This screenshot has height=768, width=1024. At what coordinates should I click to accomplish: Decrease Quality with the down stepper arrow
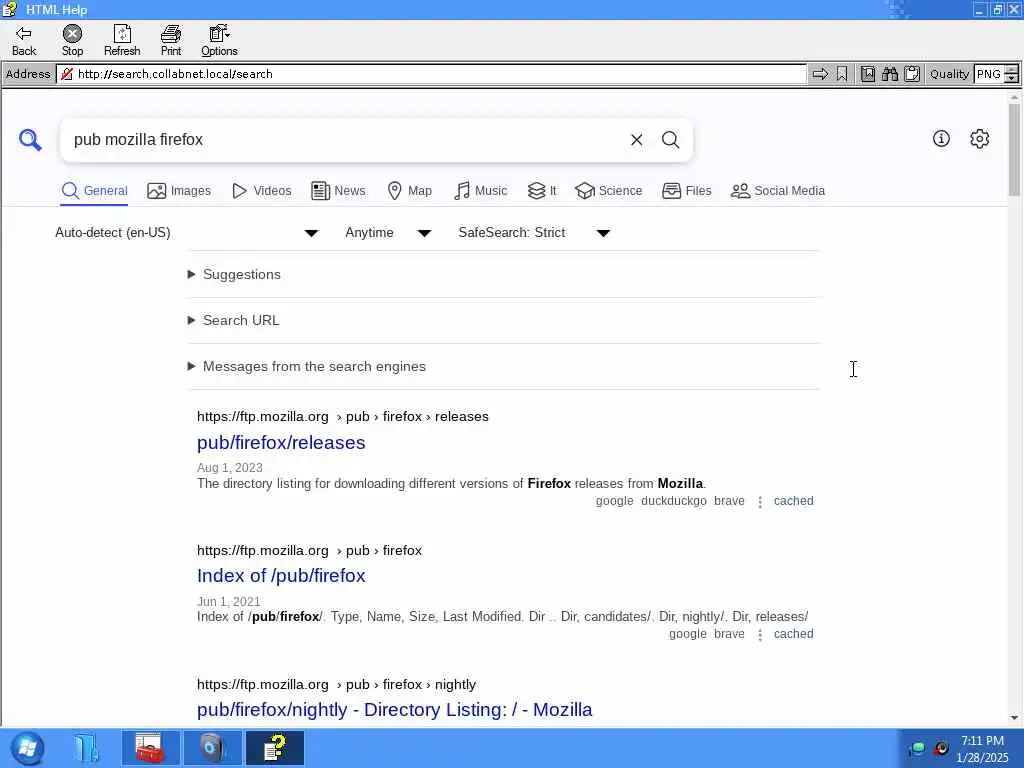coord(1011,78)
